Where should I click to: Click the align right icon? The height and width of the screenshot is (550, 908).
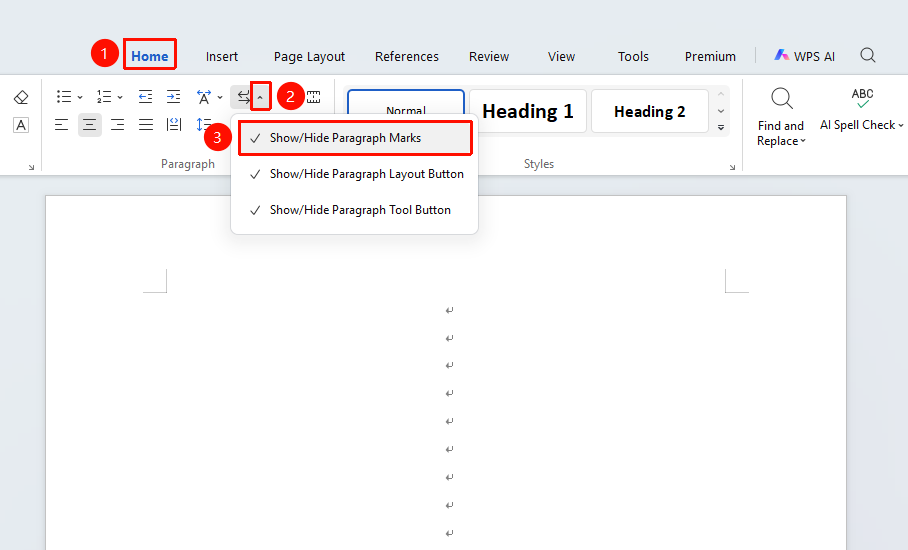tap(118, 124)
